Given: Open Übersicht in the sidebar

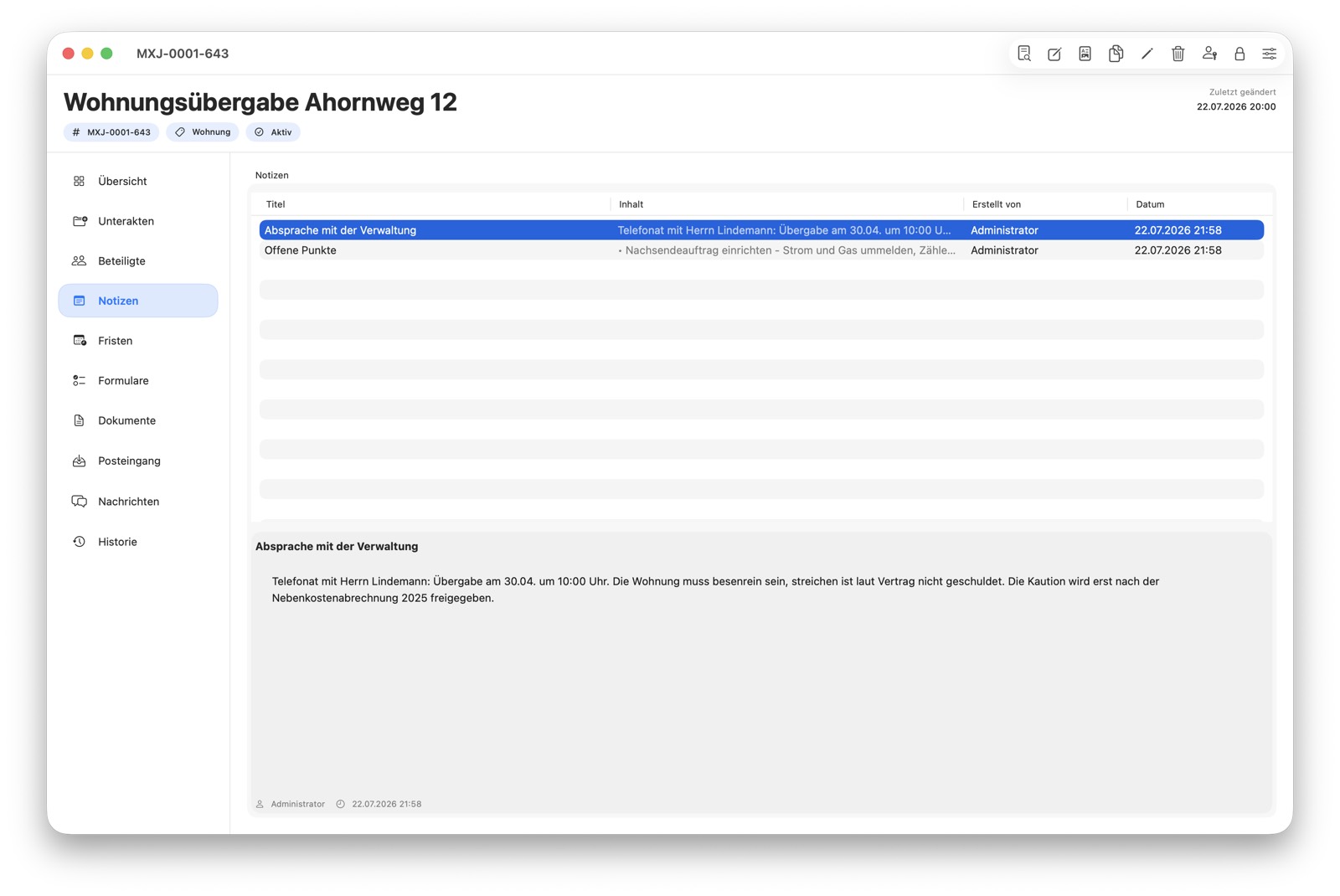Looking at the screenshot, I should point(138,181).
